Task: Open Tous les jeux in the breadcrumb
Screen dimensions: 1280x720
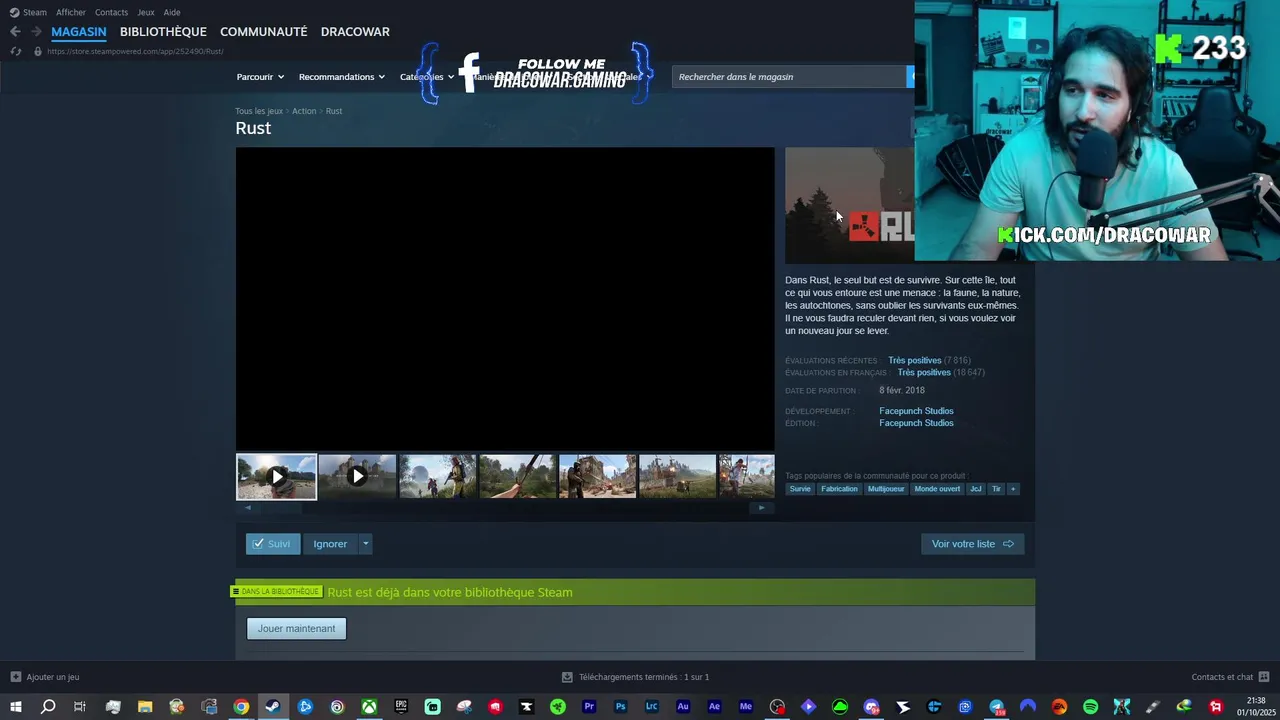Action: (x=259, y=111)
